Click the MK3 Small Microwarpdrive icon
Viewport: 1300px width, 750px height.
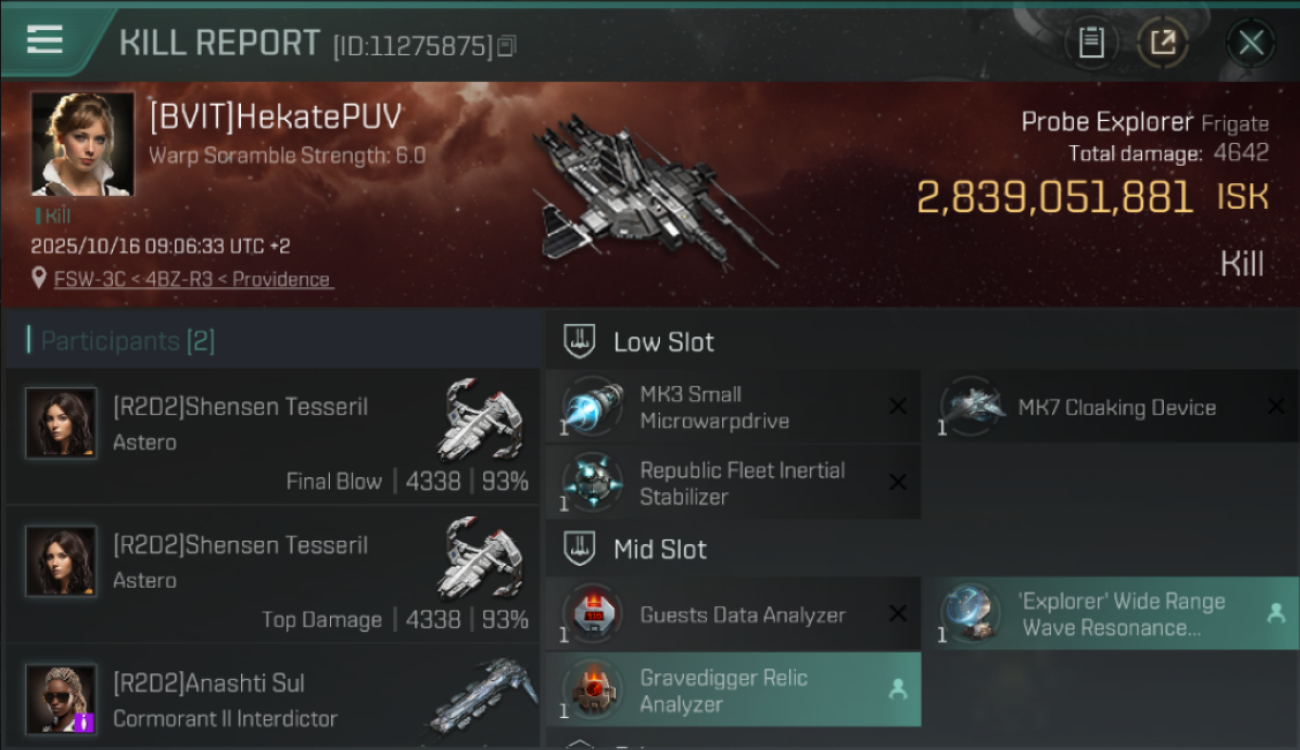(593, 407)
